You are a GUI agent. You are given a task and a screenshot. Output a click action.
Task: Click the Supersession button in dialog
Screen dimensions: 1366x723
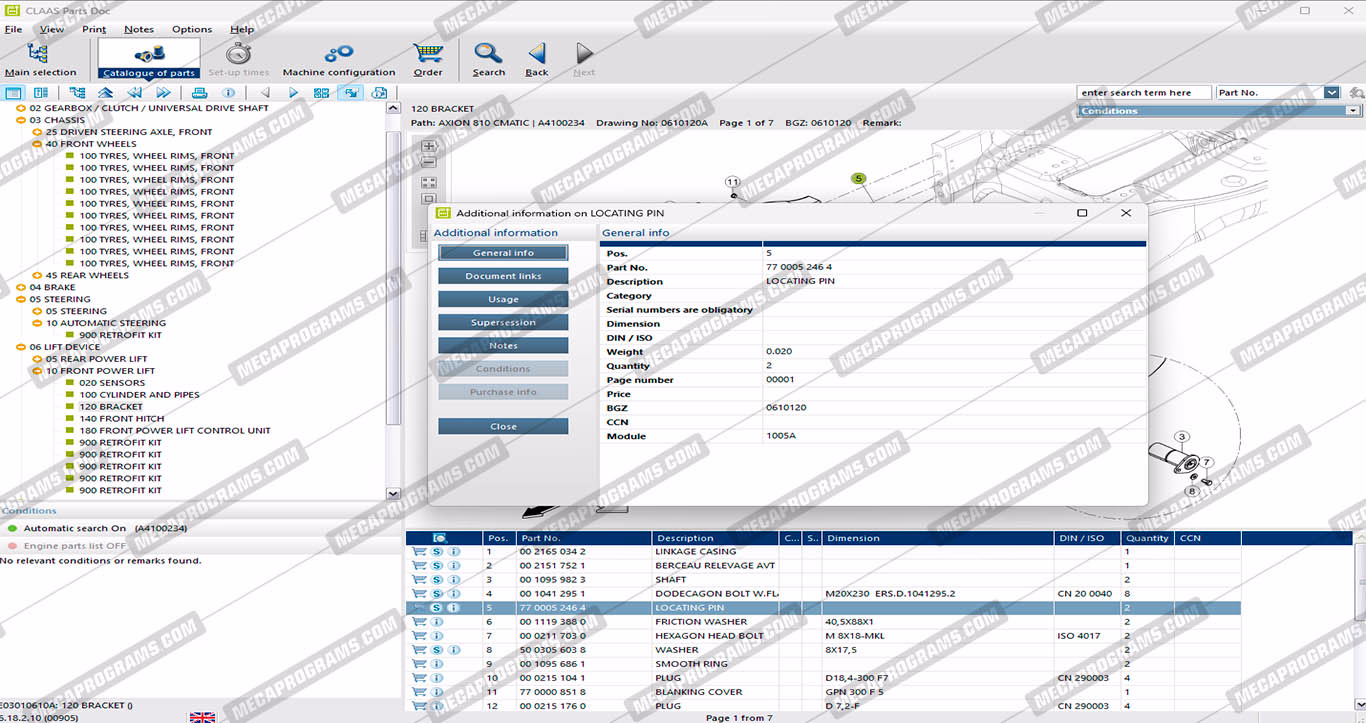pos(503,323)
